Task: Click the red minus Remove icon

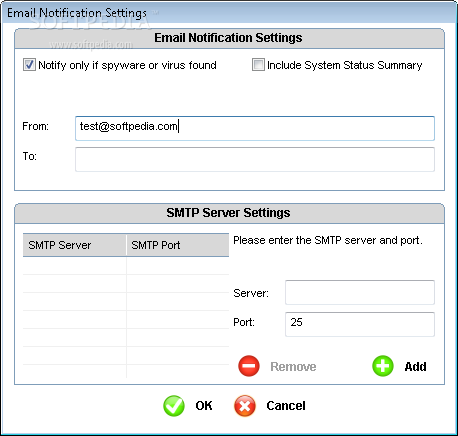Action: 249,366
